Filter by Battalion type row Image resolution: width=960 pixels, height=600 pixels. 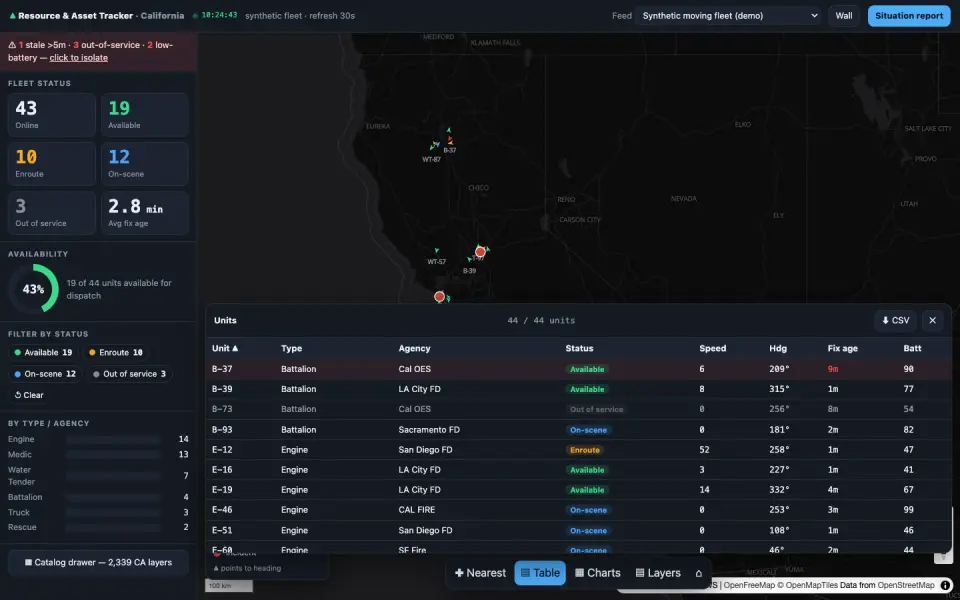98,497
